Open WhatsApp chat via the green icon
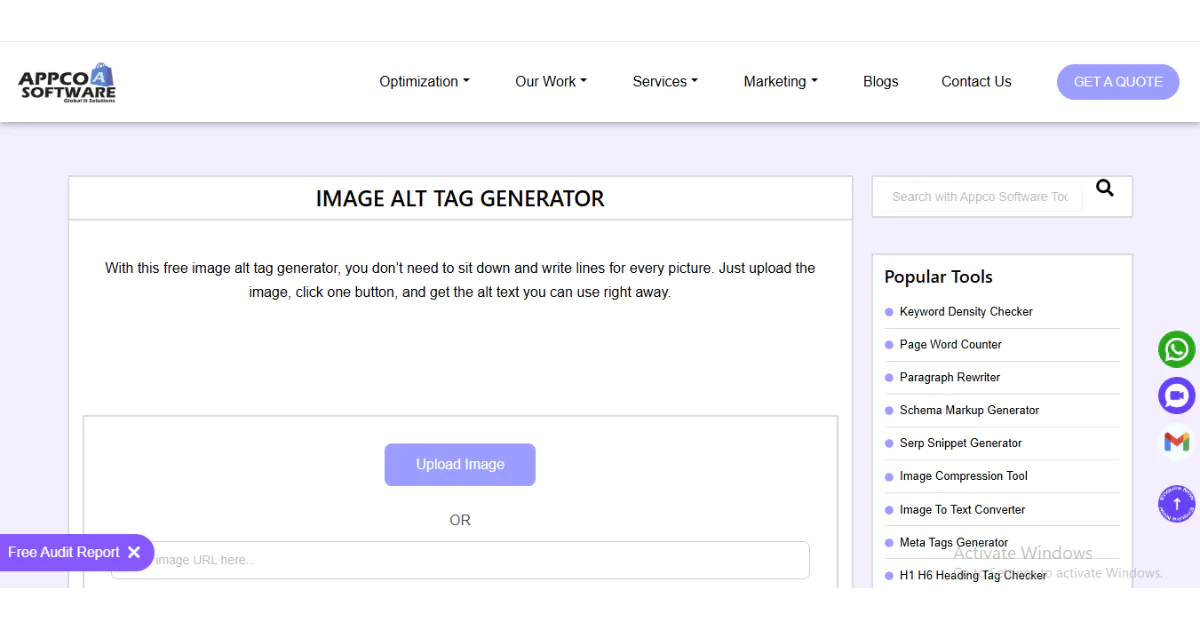1200x628 pixels. 1176,349
